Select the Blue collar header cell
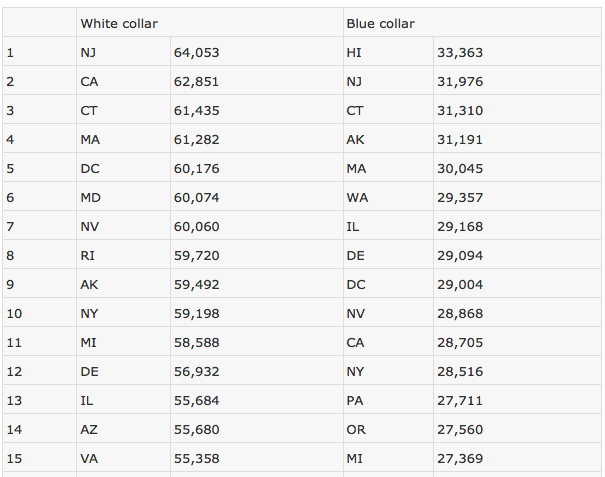 pyautogui.click(x=472, y=22)
